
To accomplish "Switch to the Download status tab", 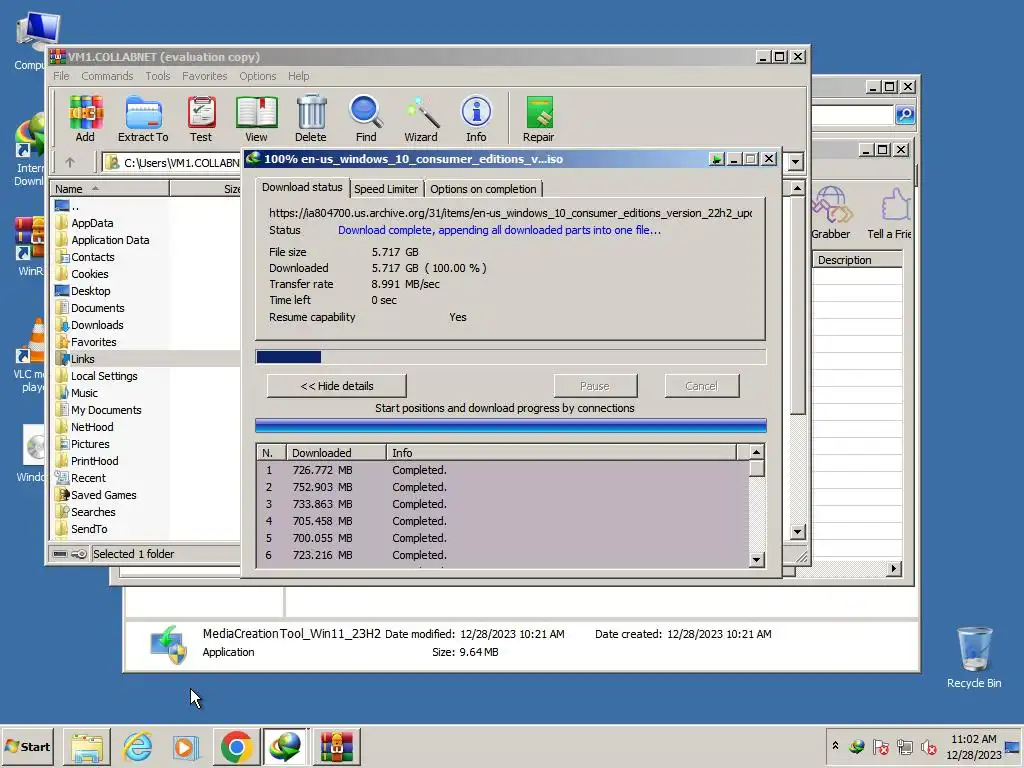I will coord(302,187).
